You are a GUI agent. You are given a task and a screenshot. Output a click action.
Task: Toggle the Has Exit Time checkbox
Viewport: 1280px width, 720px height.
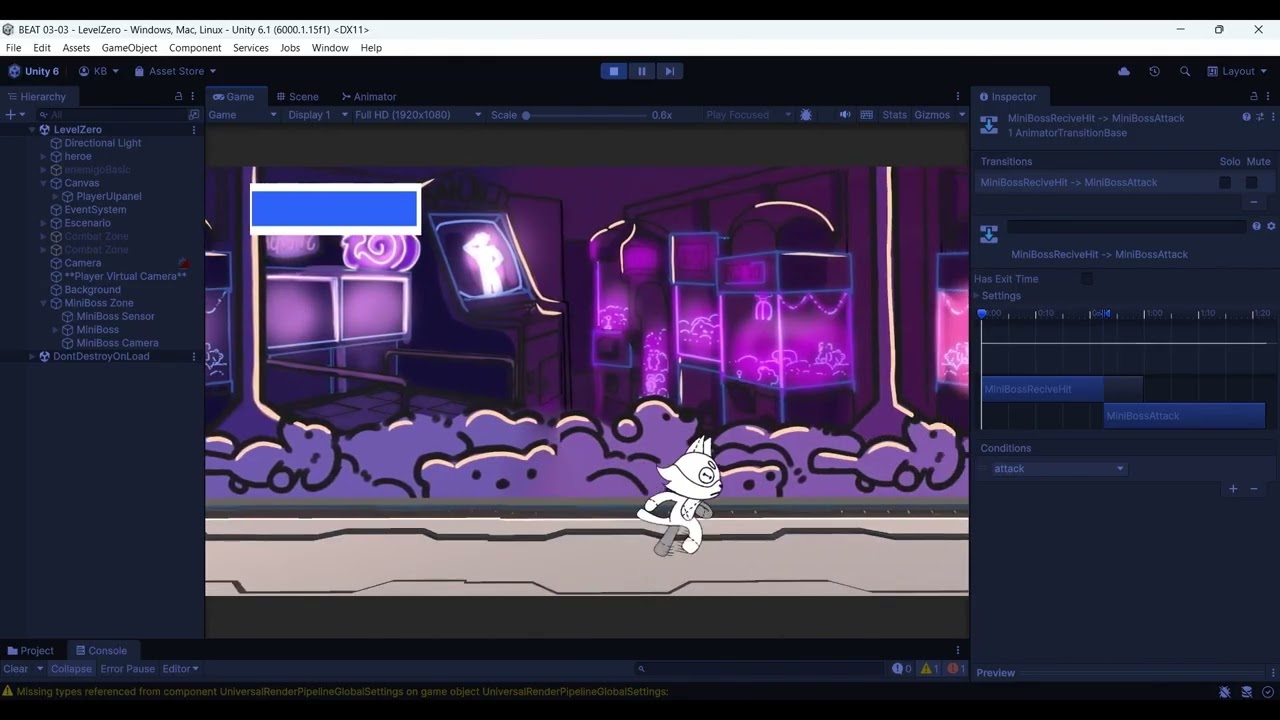point(1087,279)
